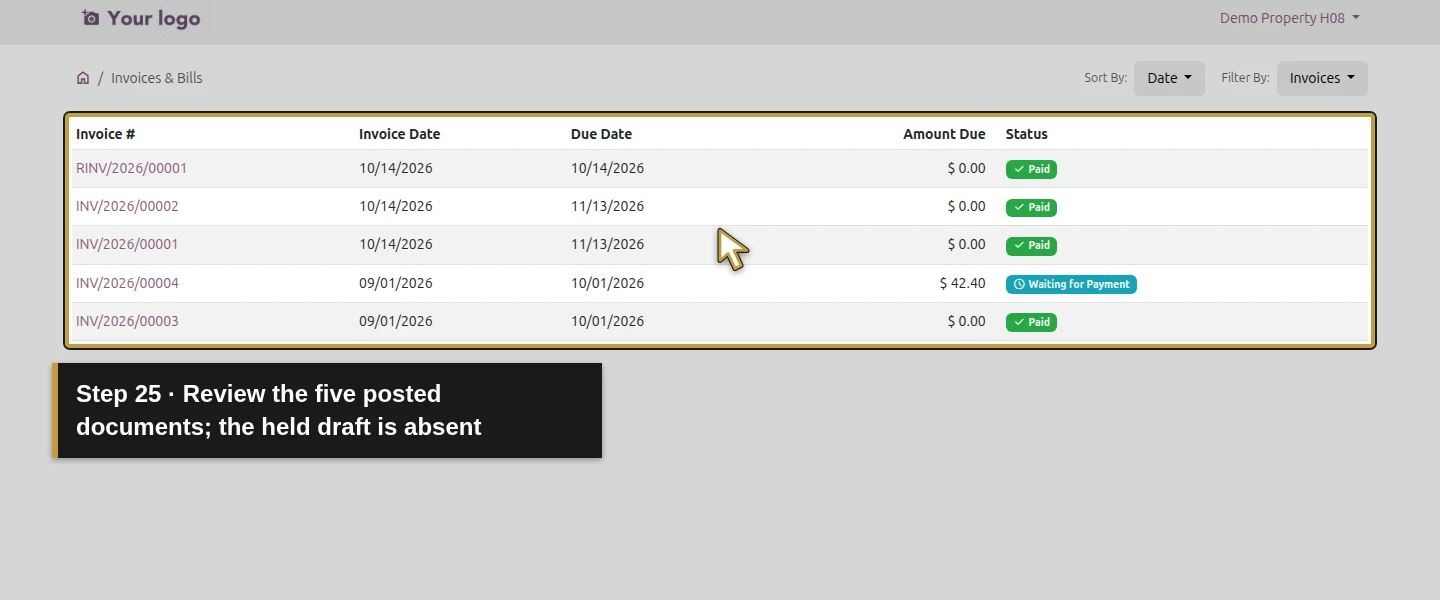This screenshot has height=600, width=1440.
Task: Open invoice INV/2026/00004
Action: [127, 283]
